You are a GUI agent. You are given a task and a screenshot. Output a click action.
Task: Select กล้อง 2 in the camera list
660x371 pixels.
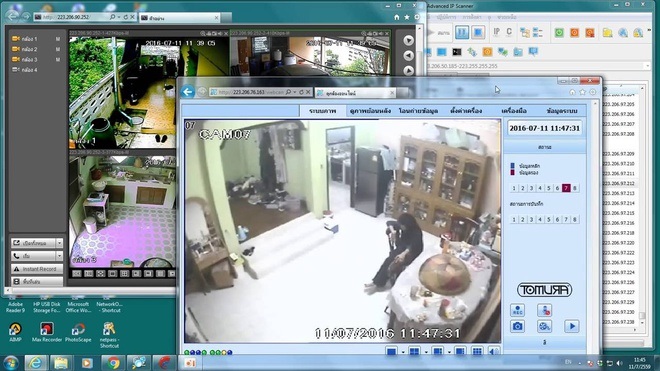tap(29, 49)
